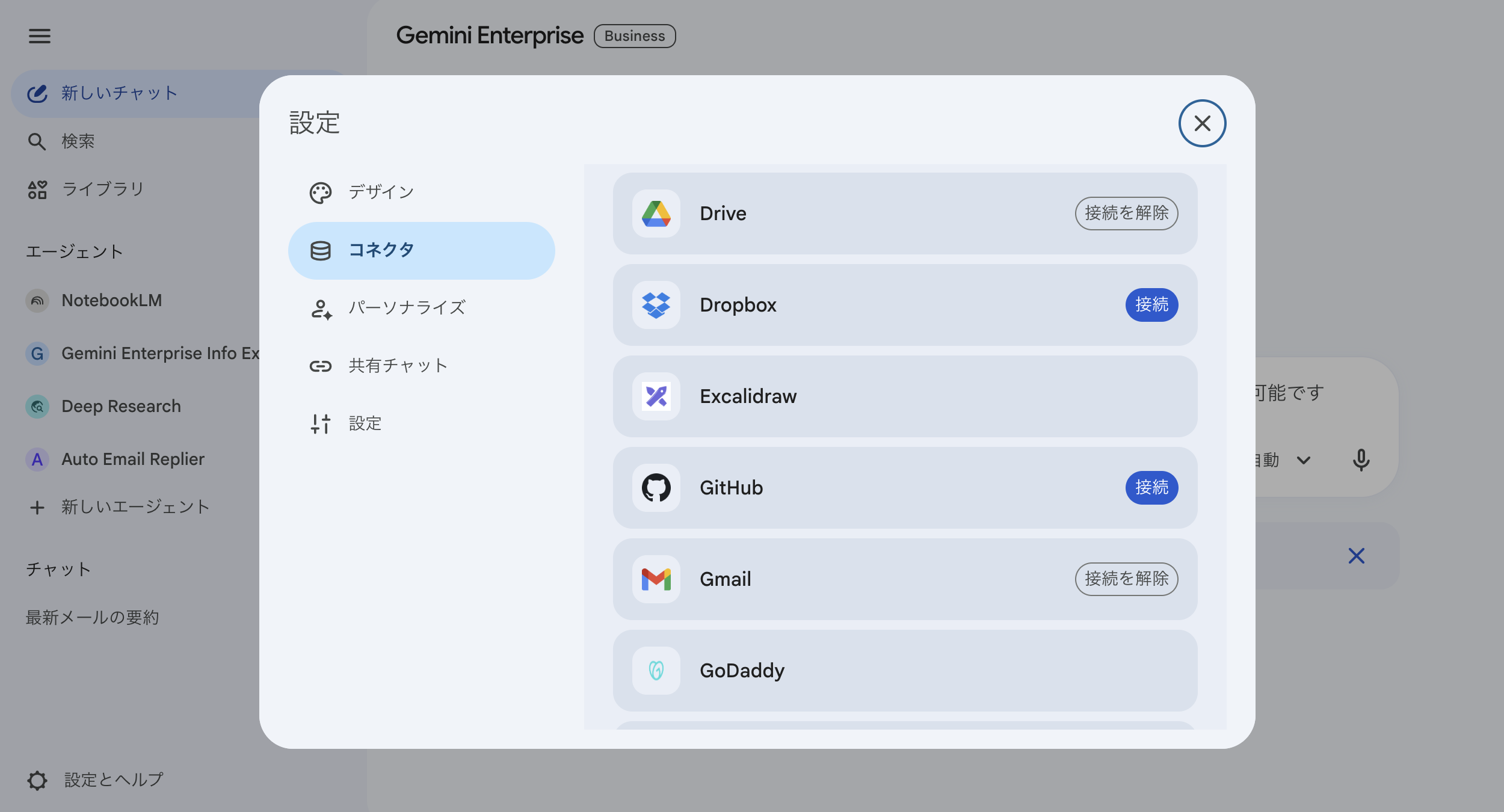The height and width of the screenshot is (812, 1504).
Task: Open the デザイン settings tab
Action: click(422, 192)
